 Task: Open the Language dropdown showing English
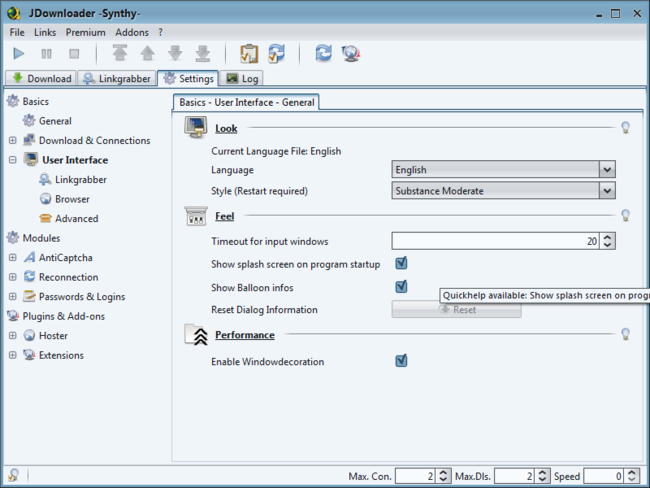[503, 170]
